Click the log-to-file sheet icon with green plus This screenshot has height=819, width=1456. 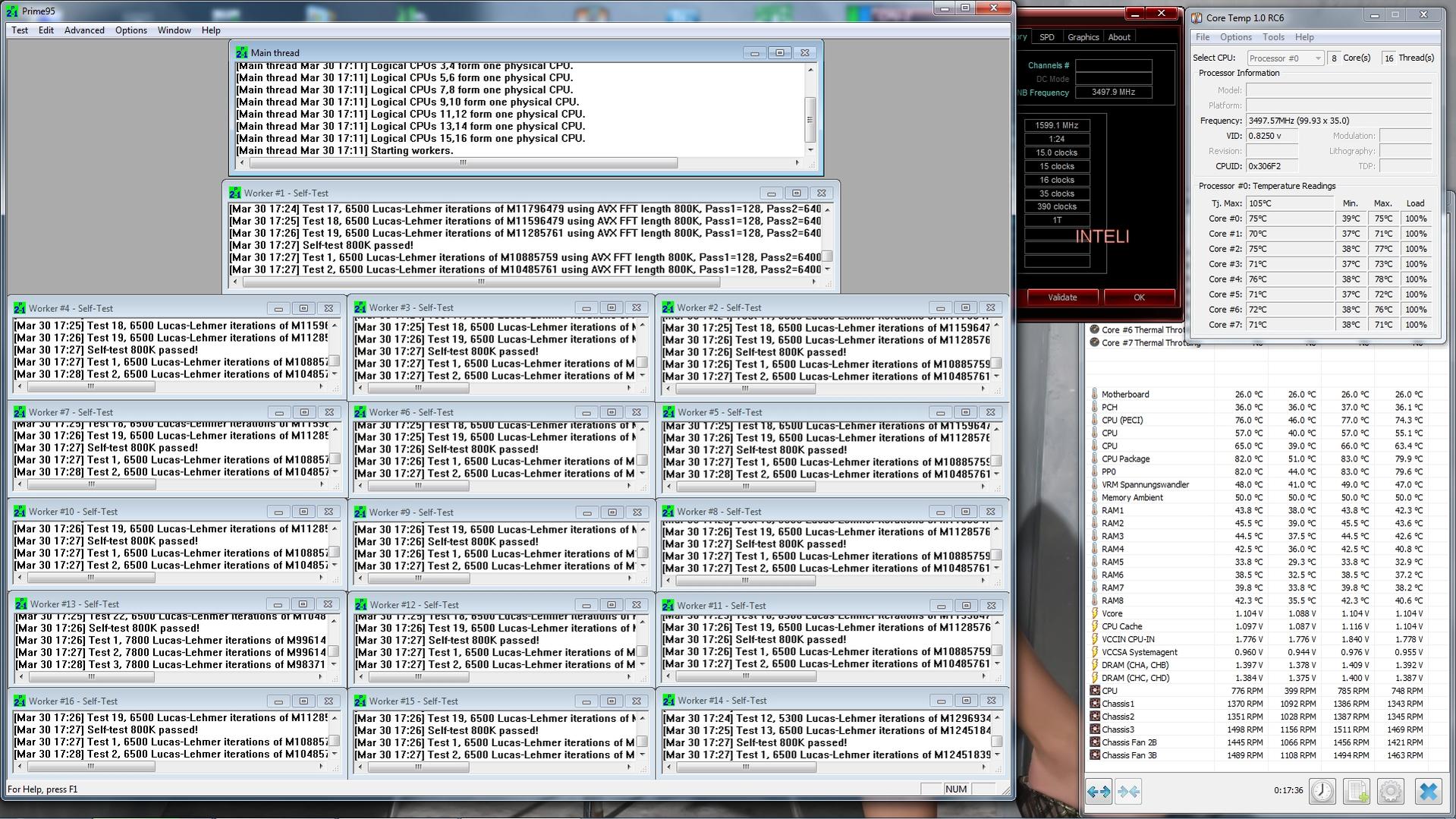click(x=1357, y=791)
